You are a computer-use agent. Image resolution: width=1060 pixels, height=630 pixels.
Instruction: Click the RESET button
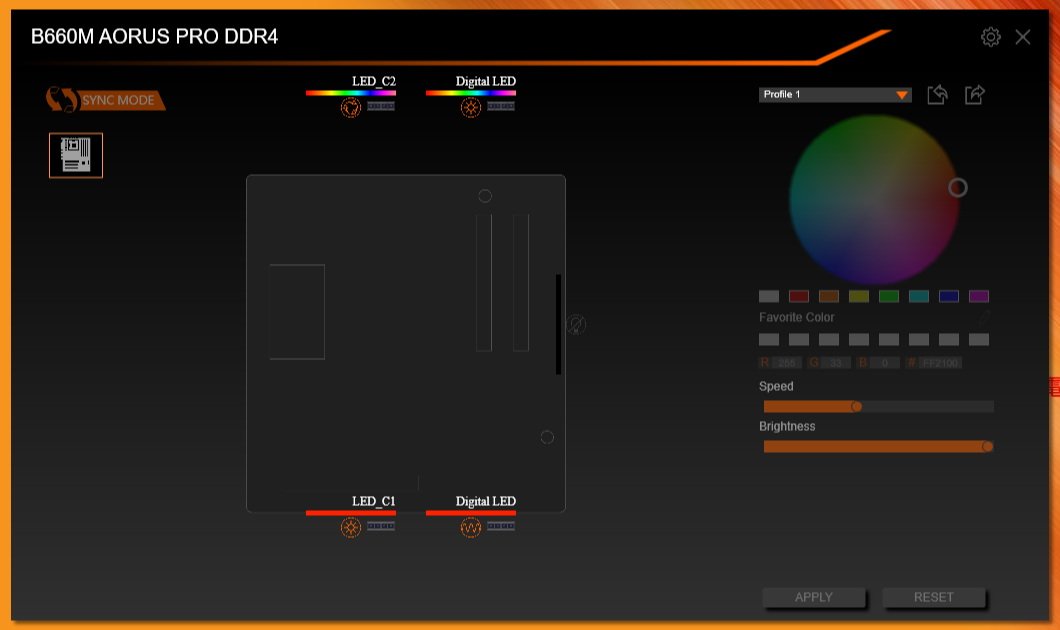pyautogui.click(x=933, y=597)
